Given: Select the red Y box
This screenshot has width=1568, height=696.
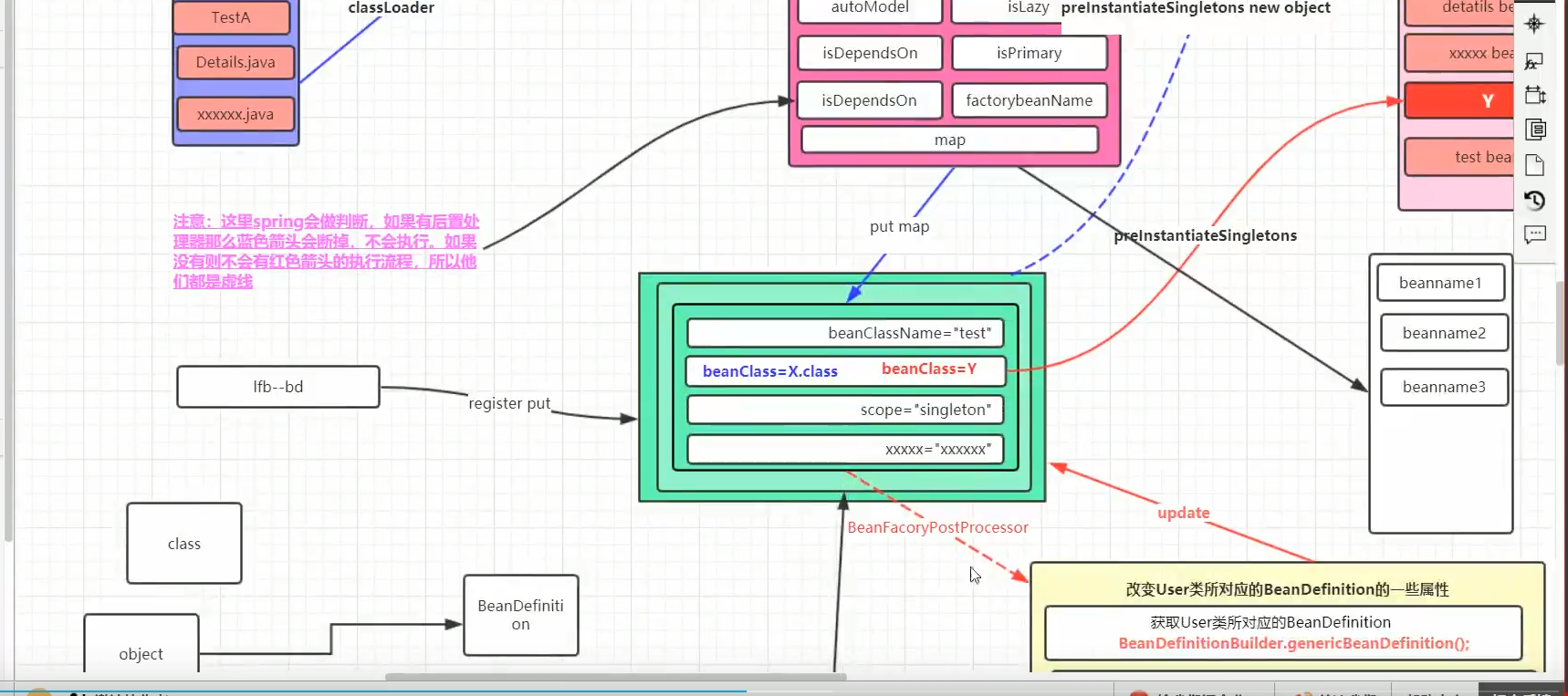Looking at the screenshot, I should [1460, 100].
